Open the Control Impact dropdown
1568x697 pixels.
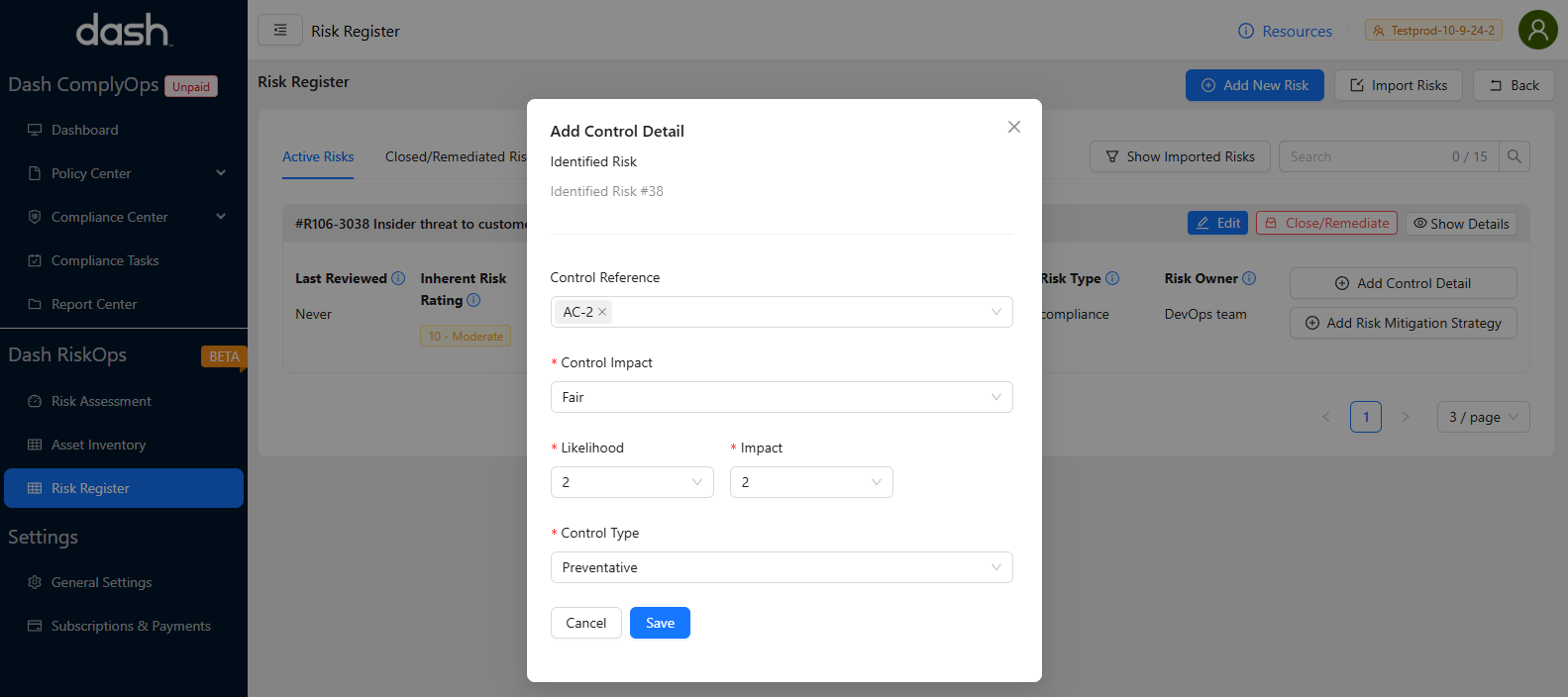pos(781,397)
